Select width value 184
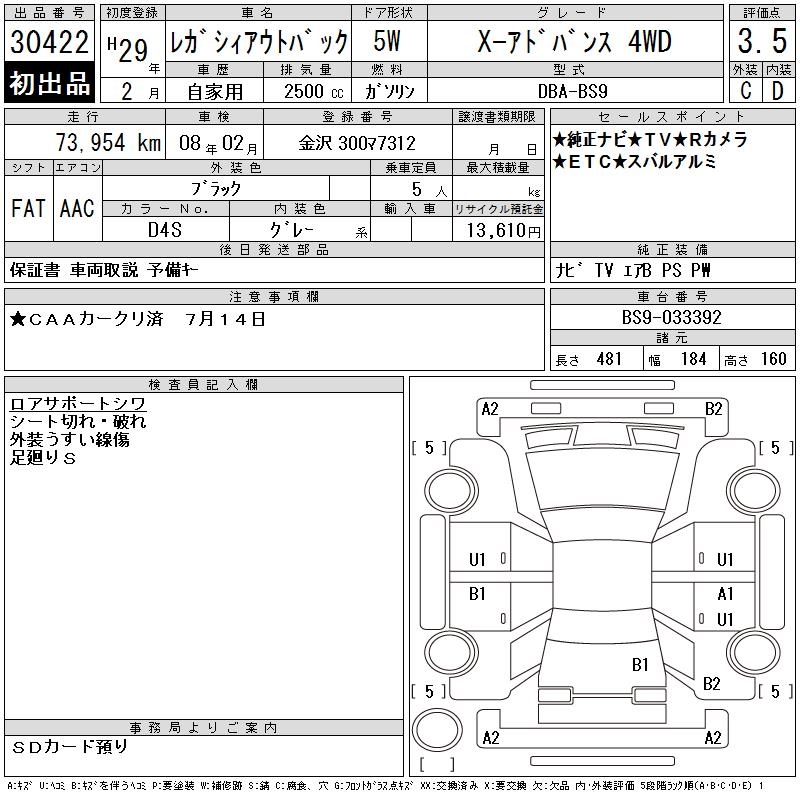This screenshot has width=800, height=800. [x=694, y=359]
